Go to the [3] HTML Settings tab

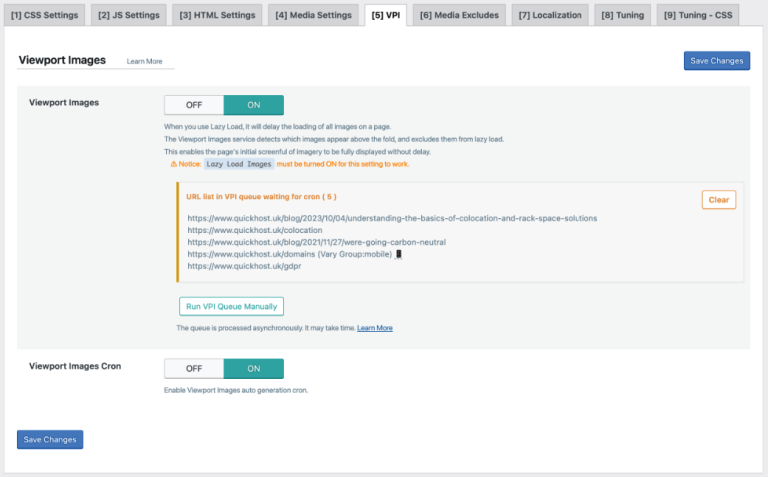click(217, 15)
